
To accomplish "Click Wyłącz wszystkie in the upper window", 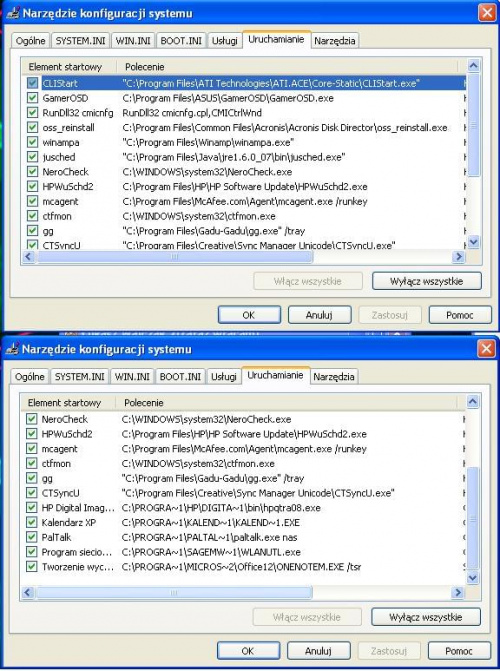I will pos(426,281).
